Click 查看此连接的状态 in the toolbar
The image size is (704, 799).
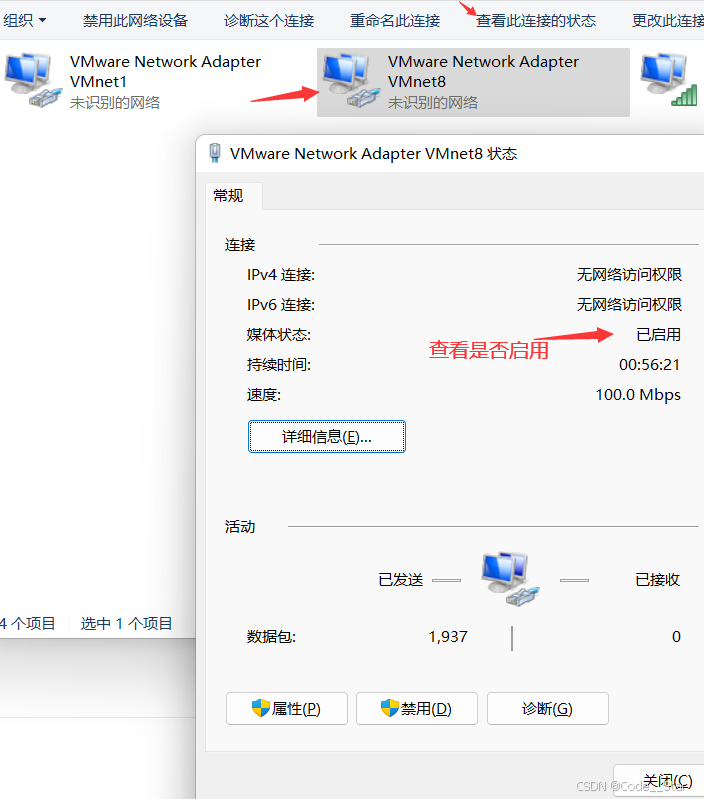point(536,20)
